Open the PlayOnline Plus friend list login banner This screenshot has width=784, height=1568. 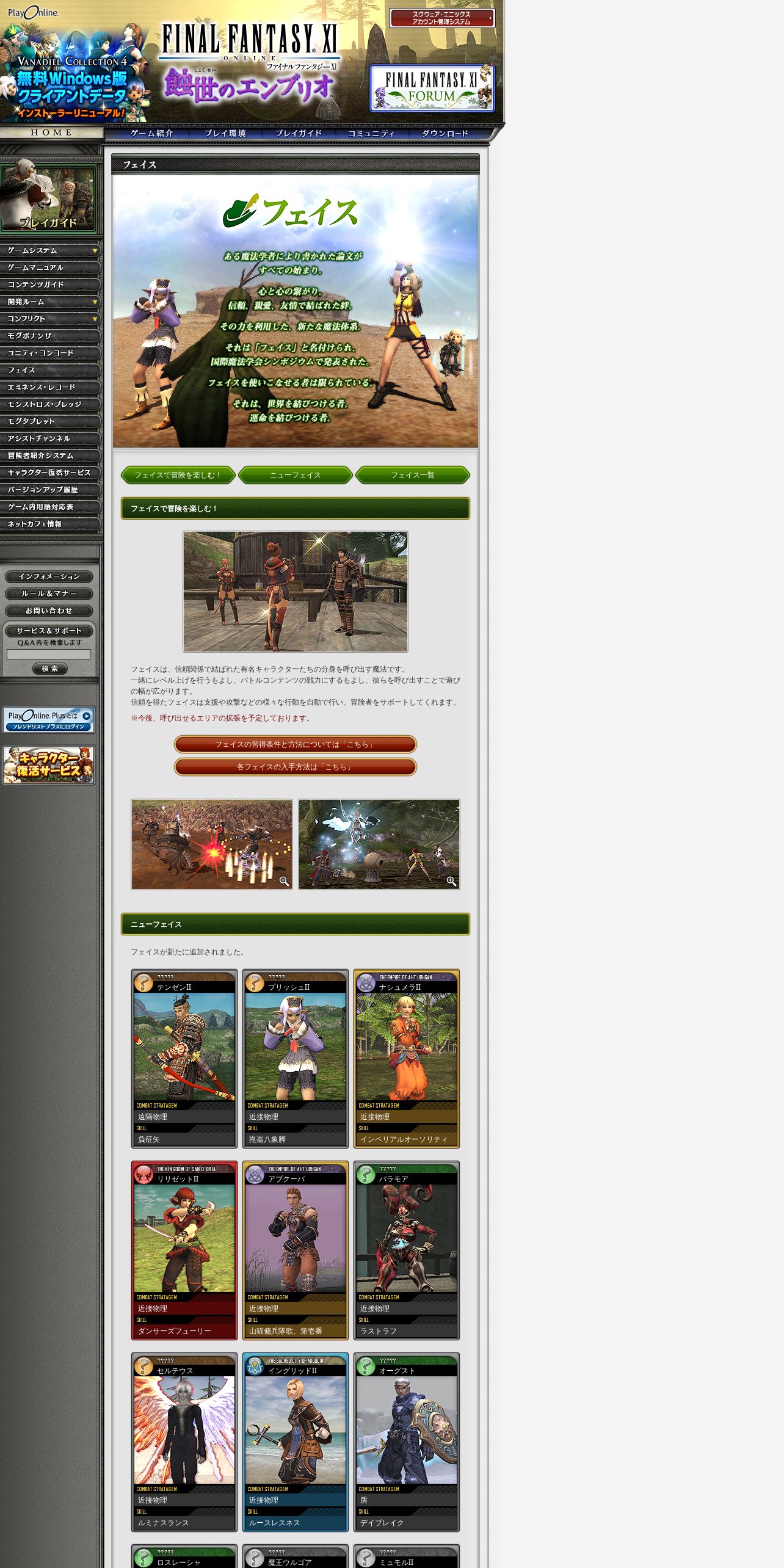tap(48, 720)
